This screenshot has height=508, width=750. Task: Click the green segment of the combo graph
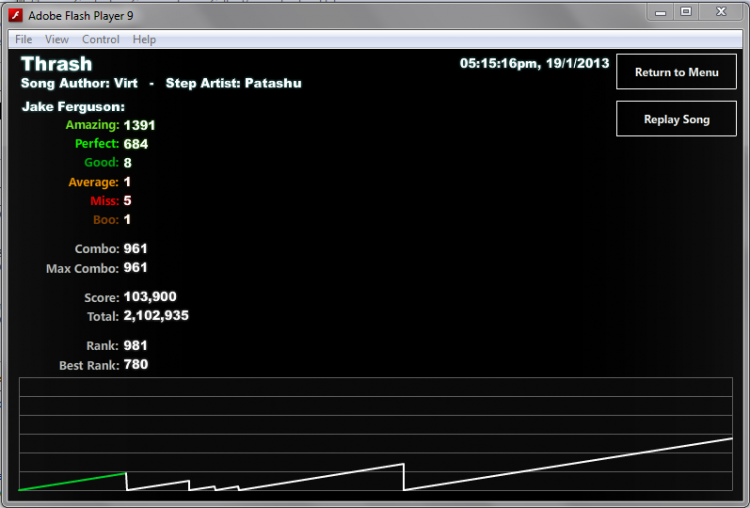tap(72, 482)
